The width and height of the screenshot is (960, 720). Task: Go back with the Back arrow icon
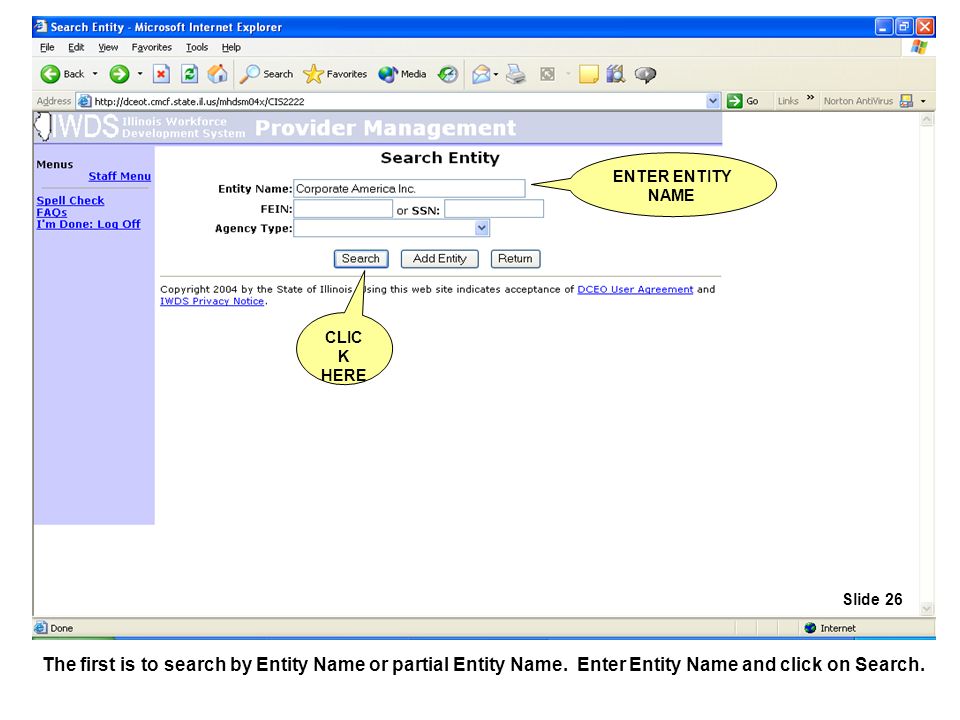pos(50,74)
